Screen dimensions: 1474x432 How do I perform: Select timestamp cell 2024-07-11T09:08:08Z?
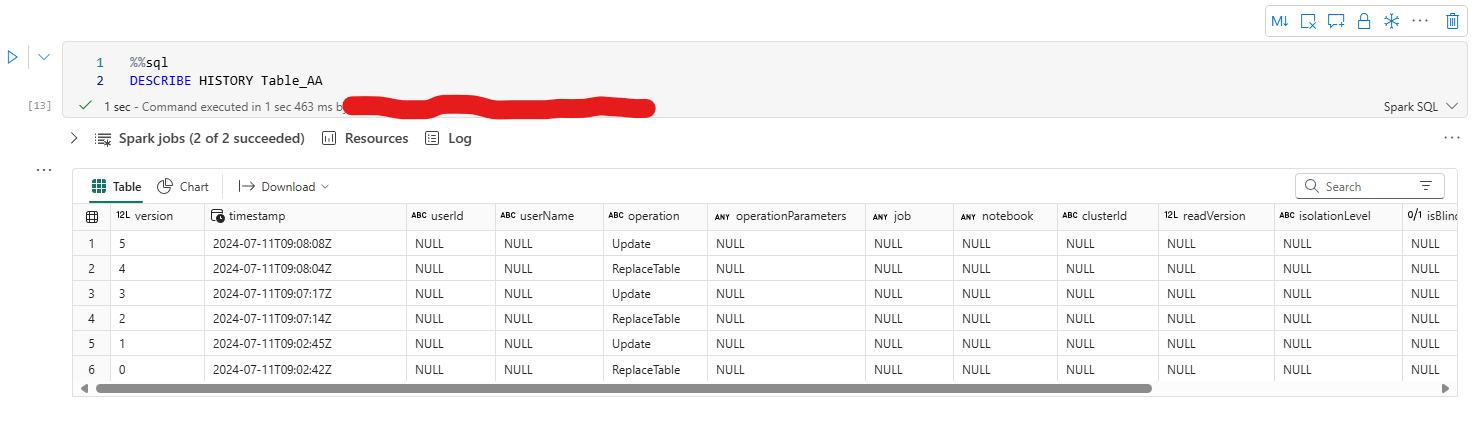(305, 243)
